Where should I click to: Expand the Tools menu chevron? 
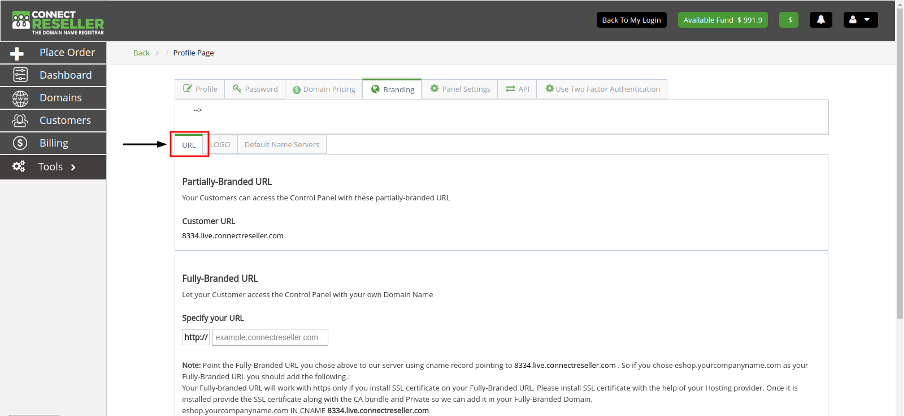click(73, 168)
